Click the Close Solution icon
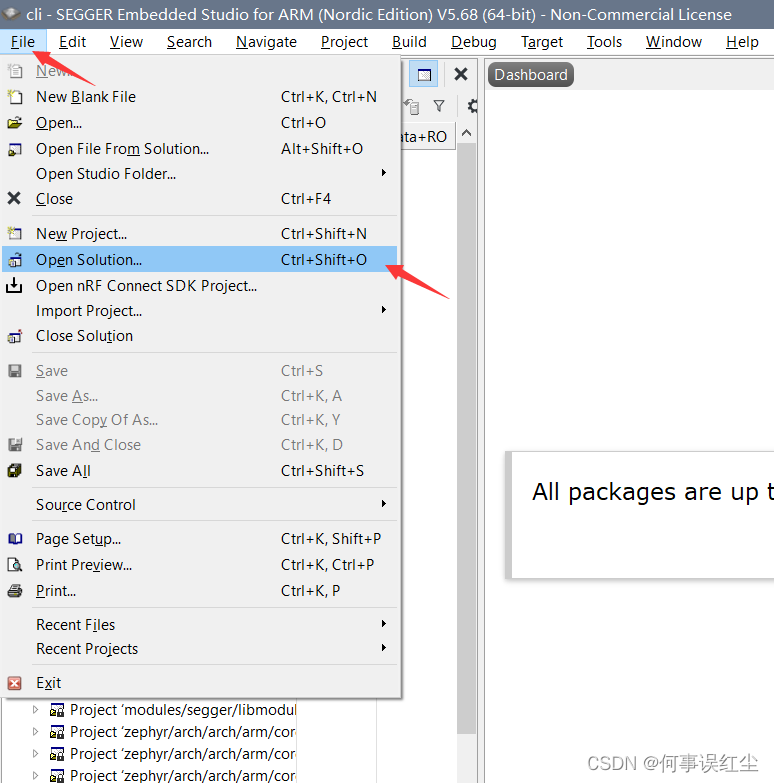This screenshot has width=774, height=783. [15, 336]
